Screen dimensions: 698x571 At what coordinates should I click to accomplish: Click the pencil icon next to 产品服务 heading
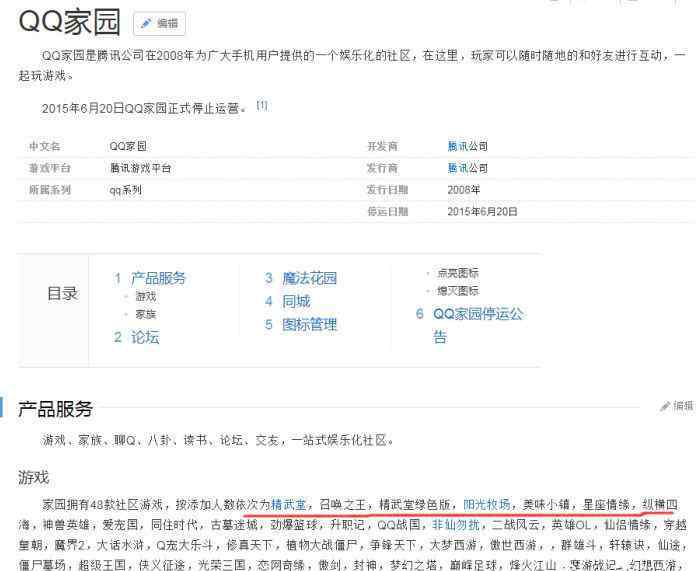(665, 406)
